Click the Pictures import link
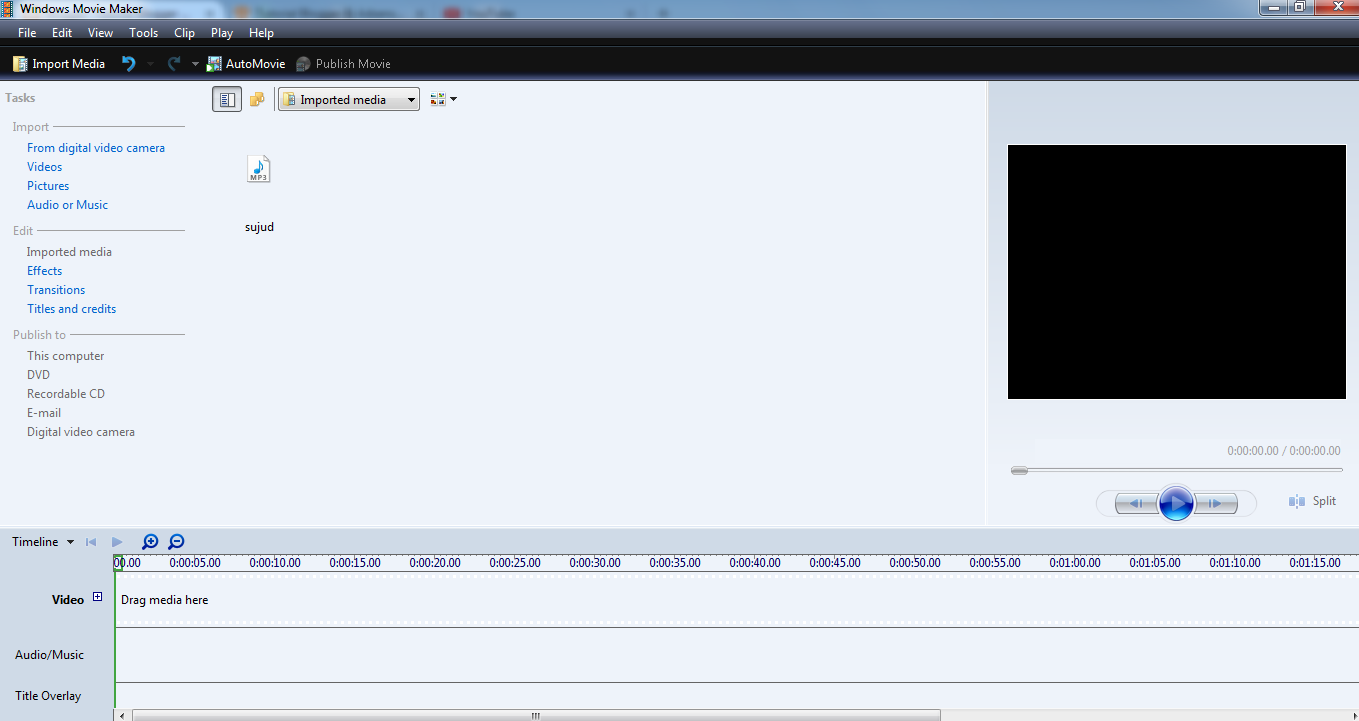 tap(48, 186)
